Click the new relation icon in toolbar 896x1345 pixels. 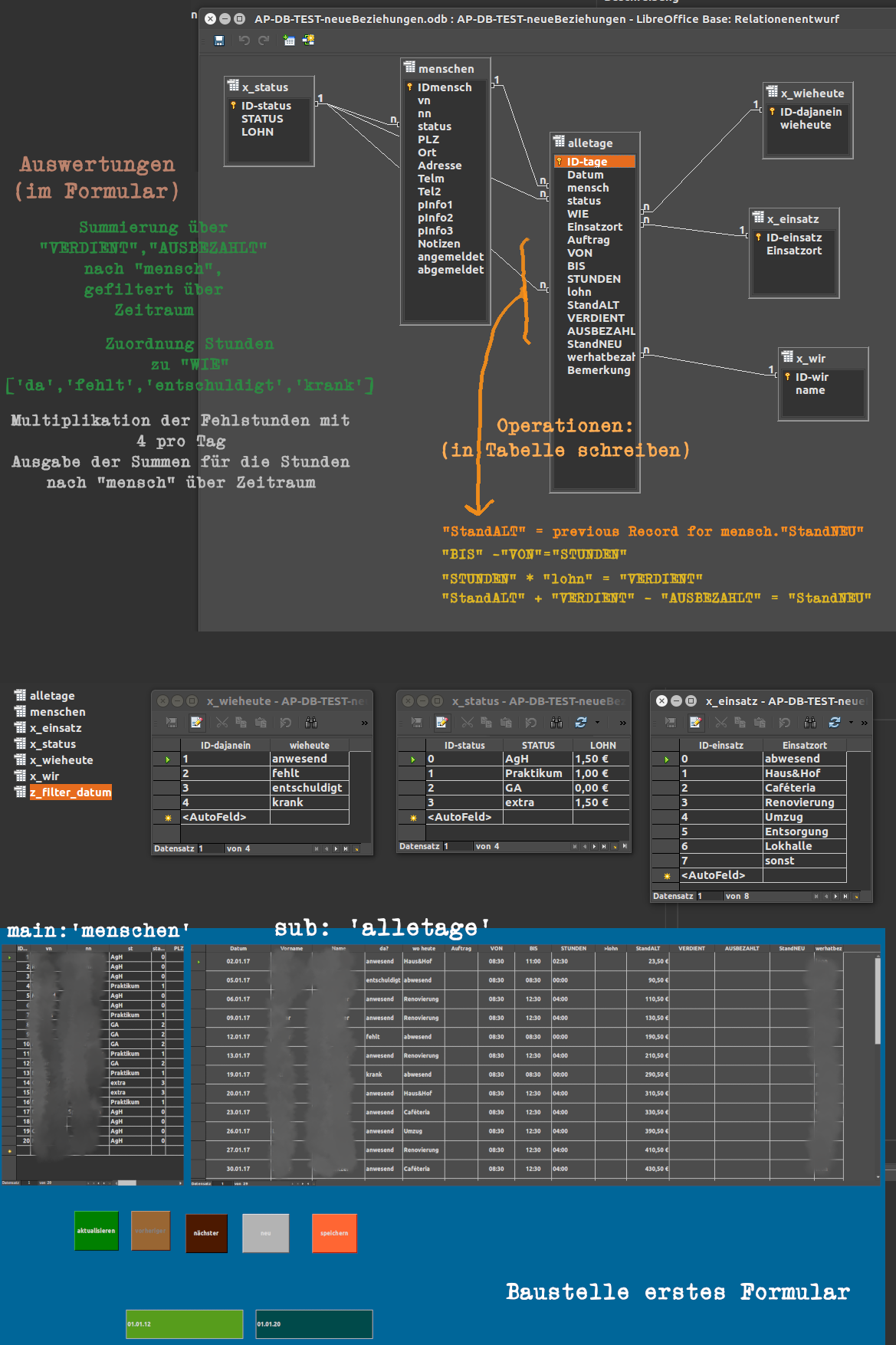click(309, 41)
